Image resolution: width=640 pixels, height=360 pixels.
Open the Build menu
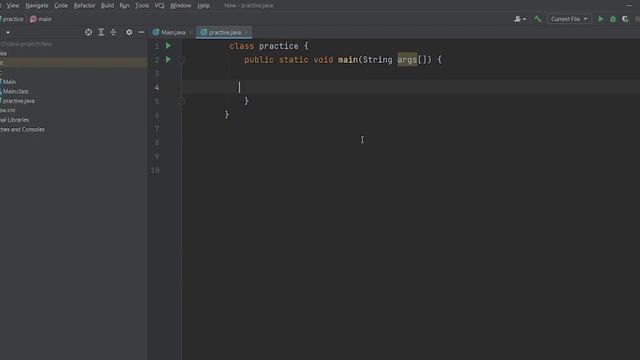107,5
